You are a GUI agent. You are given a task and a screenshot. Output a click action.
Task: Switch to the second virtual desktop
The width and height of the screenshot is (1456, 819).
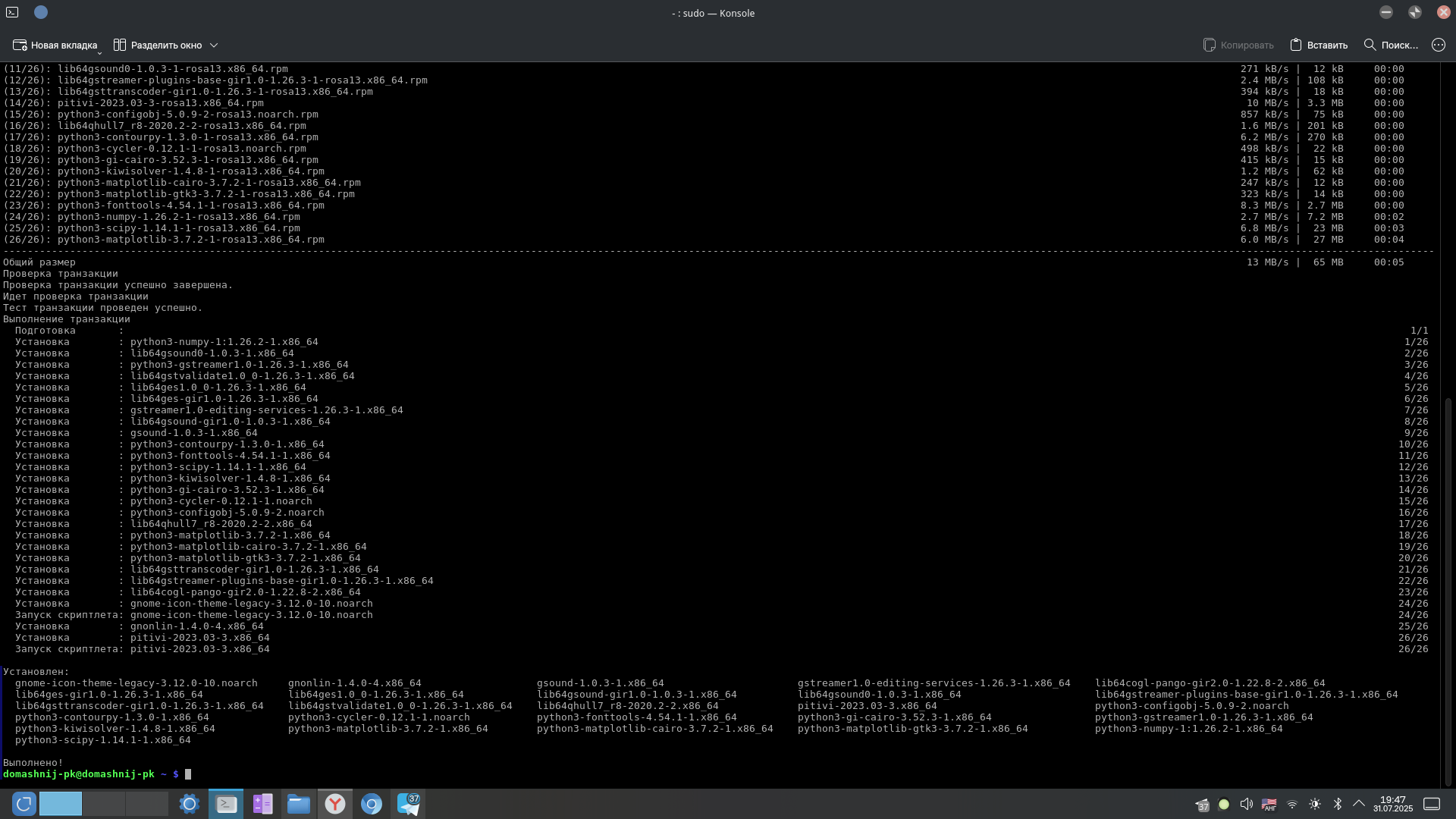104,804
